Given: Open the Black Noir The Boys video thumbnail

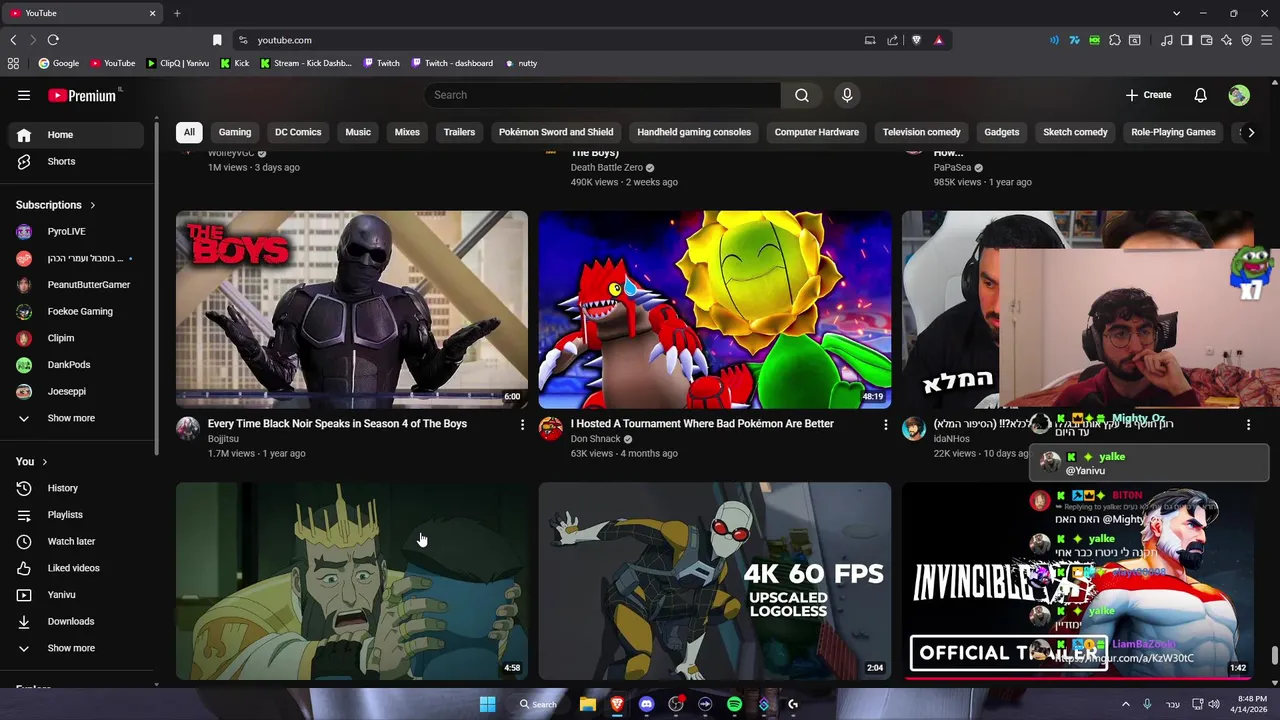Looking at the screenshot, I should [352, 309].
